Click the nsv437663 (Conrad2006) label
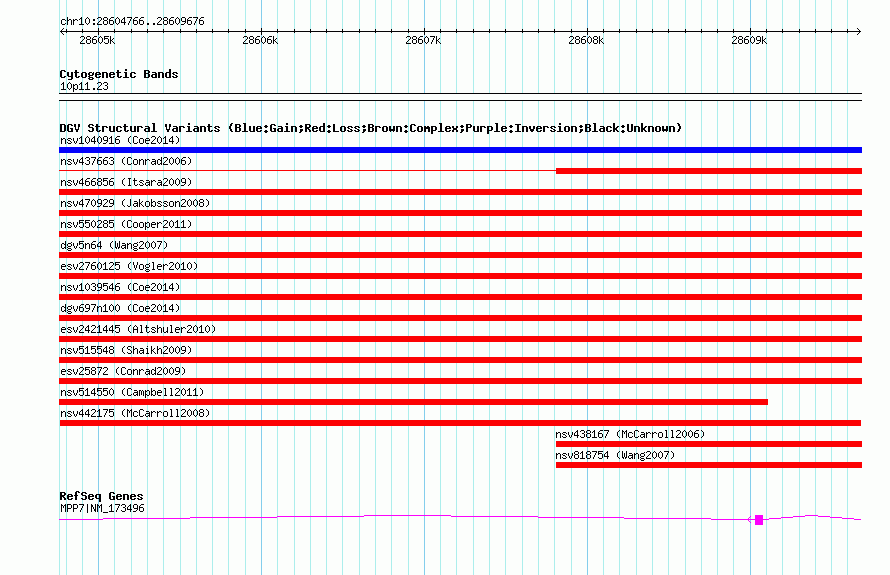The image size is (890, 575). 126,161
